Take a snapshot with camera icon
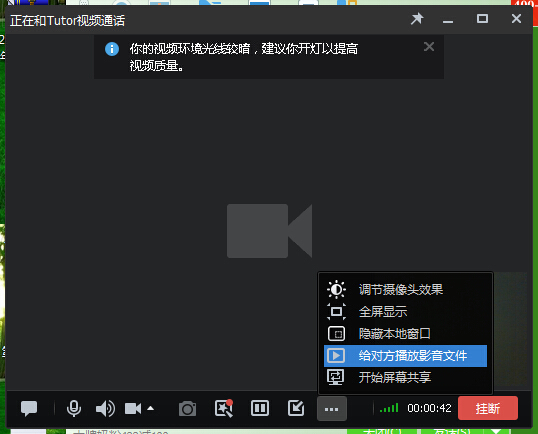 (x=187, y=409)
